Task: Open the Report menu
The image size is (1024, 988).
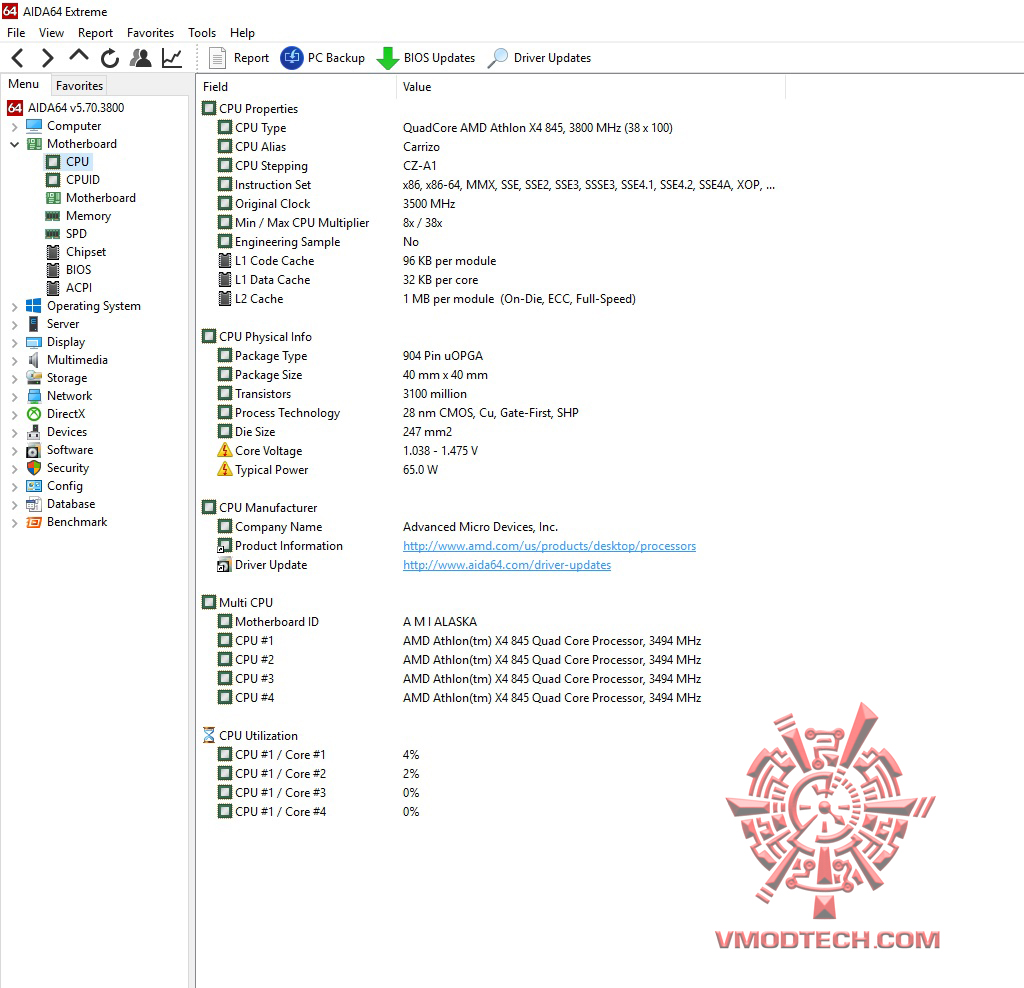Action: pos(95,33)
